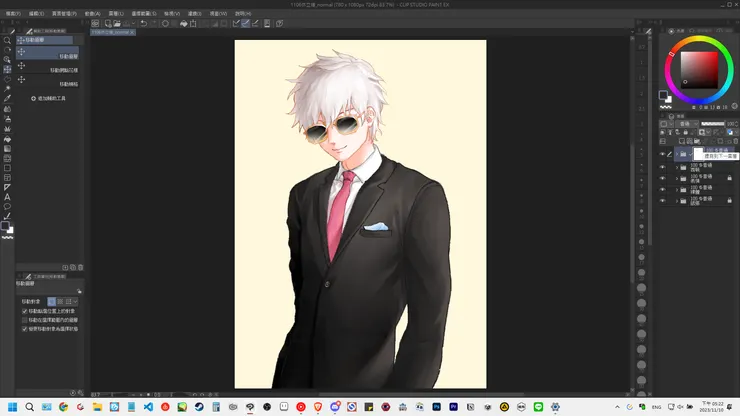The width and height of the screenshot is (740, 416).
Task: Select the first move layer sub tool
Action: pos(48,53)
